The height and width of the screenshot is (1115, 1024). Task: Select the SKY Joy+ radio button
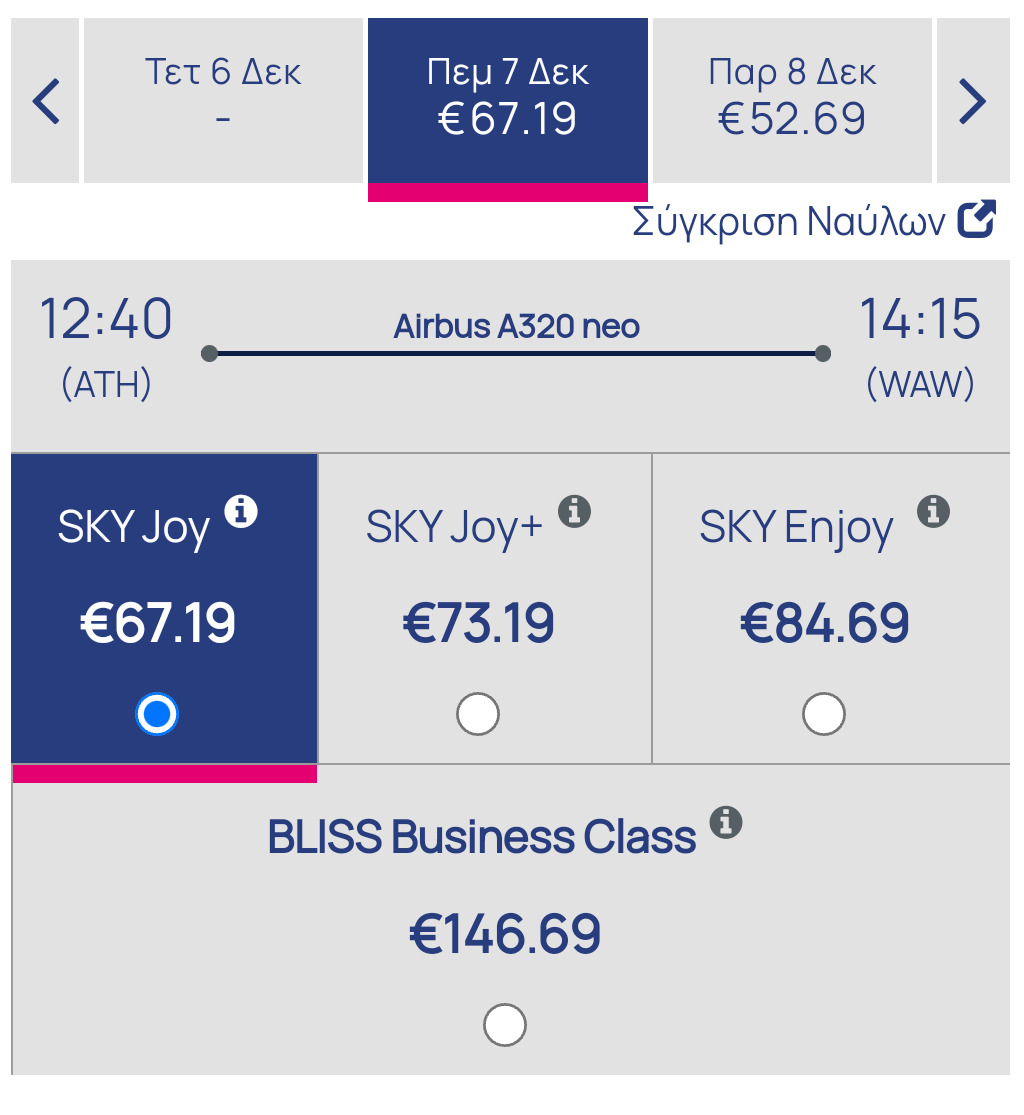click(x=478, y=714)
